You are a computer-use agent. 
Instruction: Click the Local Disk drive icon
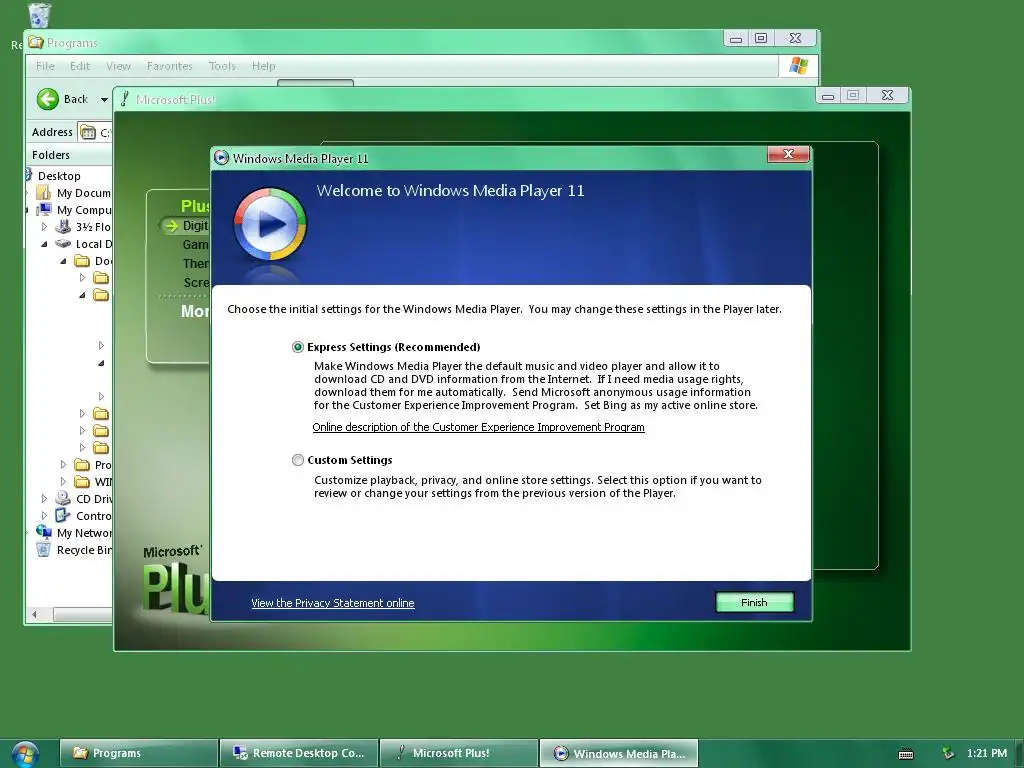(x=63, y=244)
